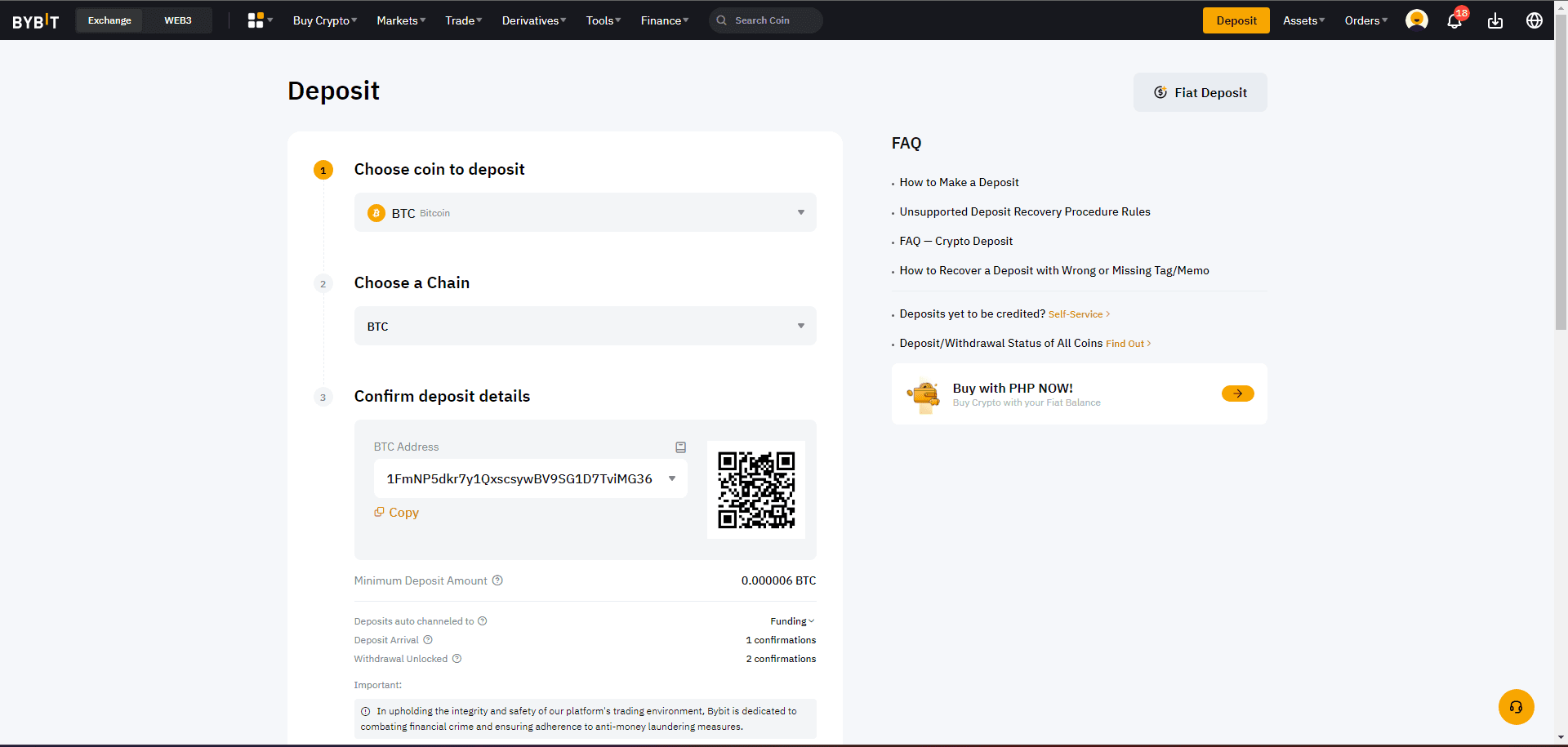
Task: Change the Funding account dropdown
Action: (x=792, y=621)
